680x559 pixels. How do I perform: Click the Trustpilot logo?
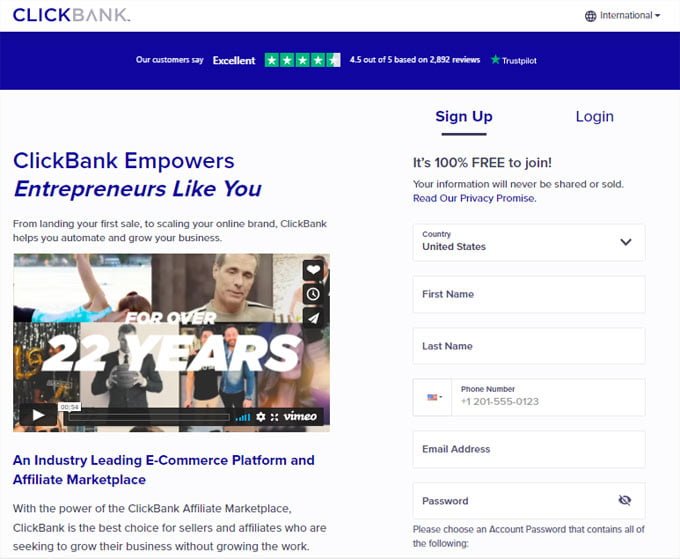[513, 60]
